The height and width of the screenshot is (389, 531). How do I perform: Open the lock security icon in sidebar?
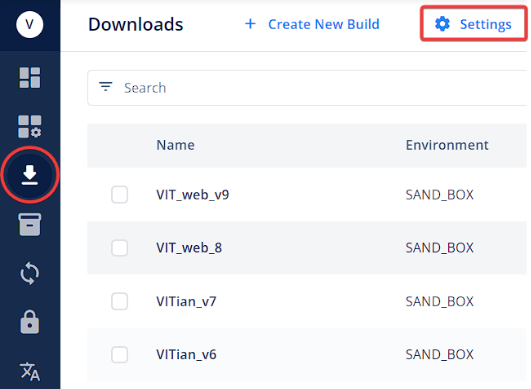click(30, 322)
